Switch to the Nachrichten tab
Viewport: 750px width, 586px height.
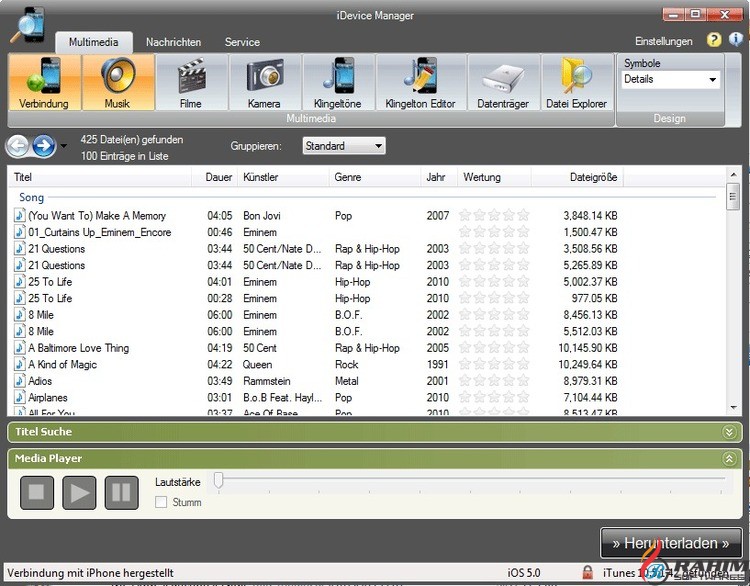click(x=173, y=42)
